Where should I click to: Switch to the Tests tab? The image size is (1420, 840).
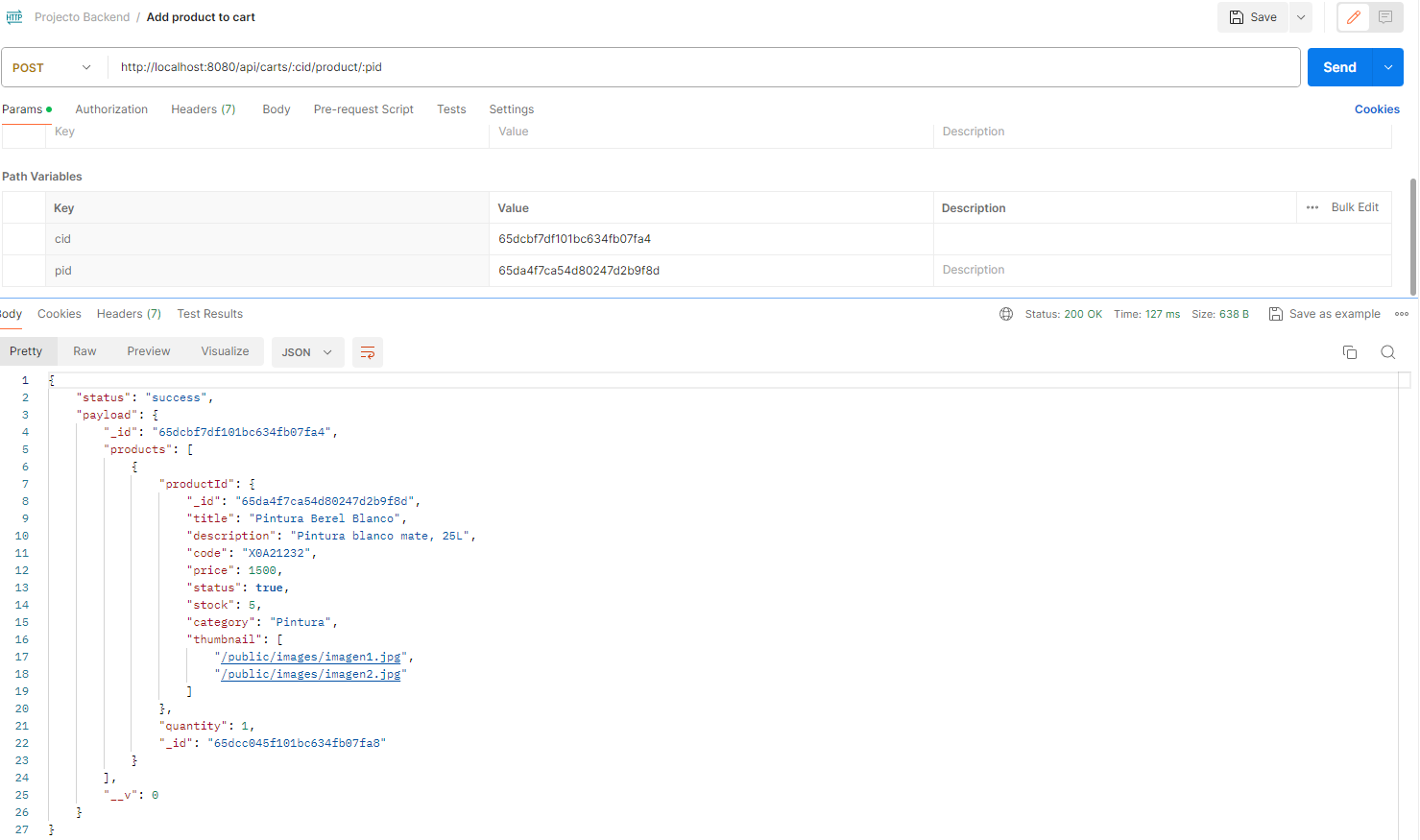pyautogui.click(x=451, y=108)
